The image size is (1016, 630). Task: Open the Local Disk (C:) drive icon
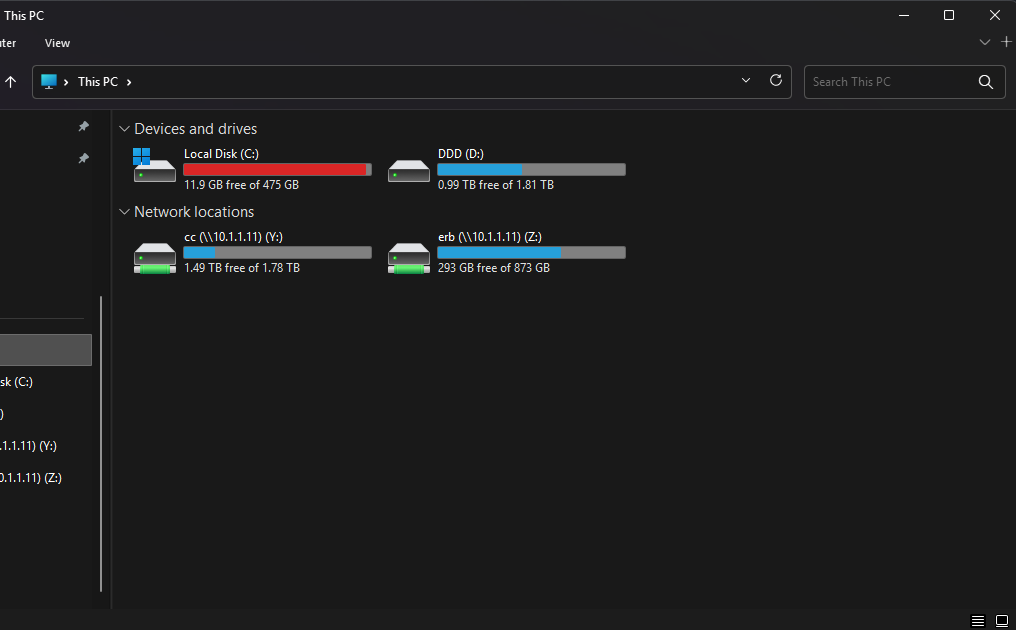[155, 166]
